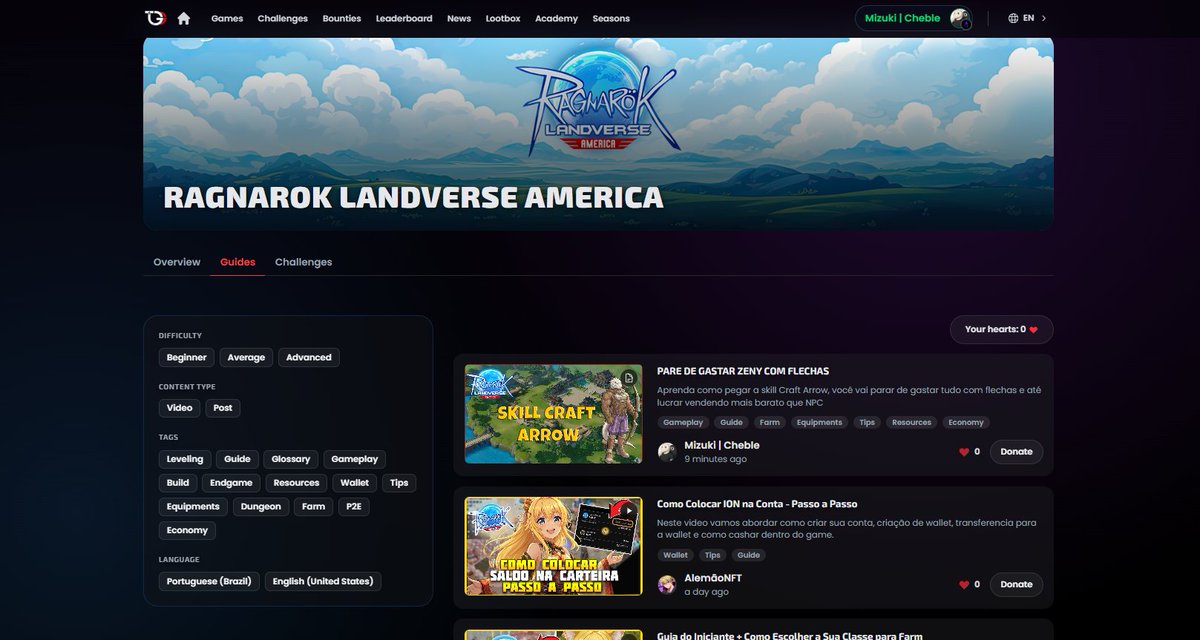This screenshot has width=1200, height=640.
Task: Open AlemãoNFT author avatar
Action: [x=667, y=584]
